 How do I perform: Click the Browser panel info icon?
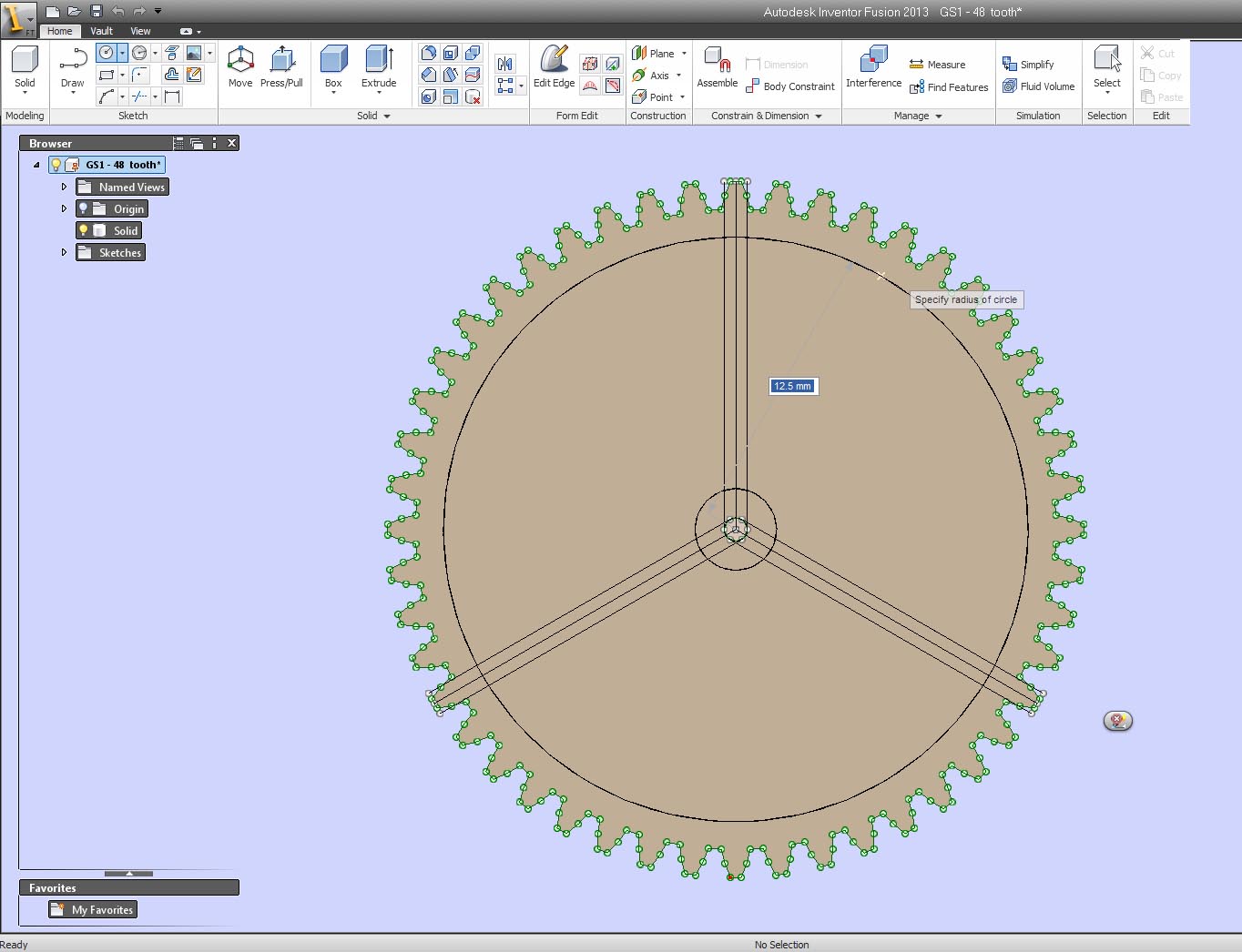(x=214, y=143)
